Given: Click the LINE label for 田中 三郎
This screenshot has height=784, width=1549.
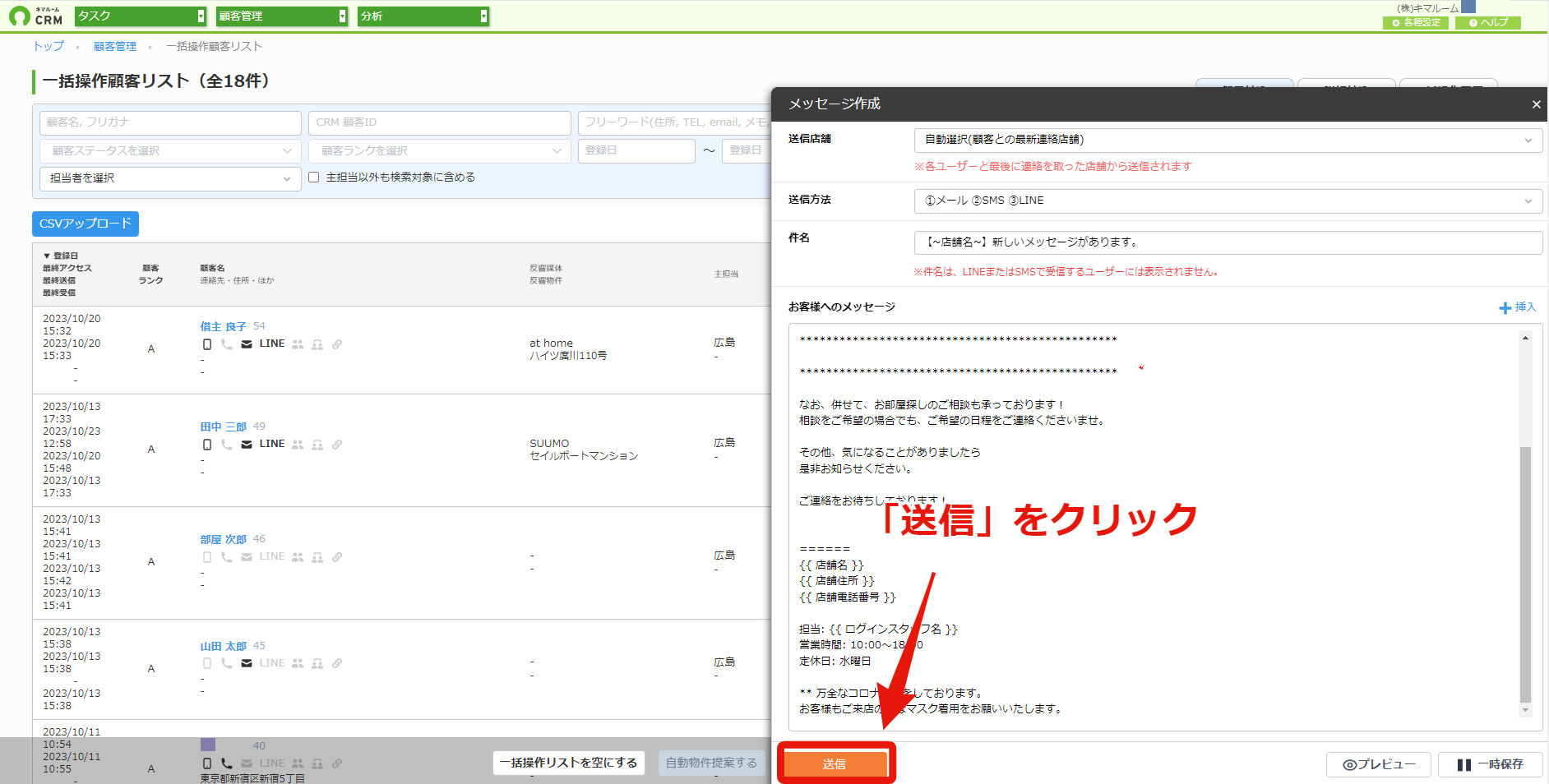Looking at the screenshot, I should point(272,444).
